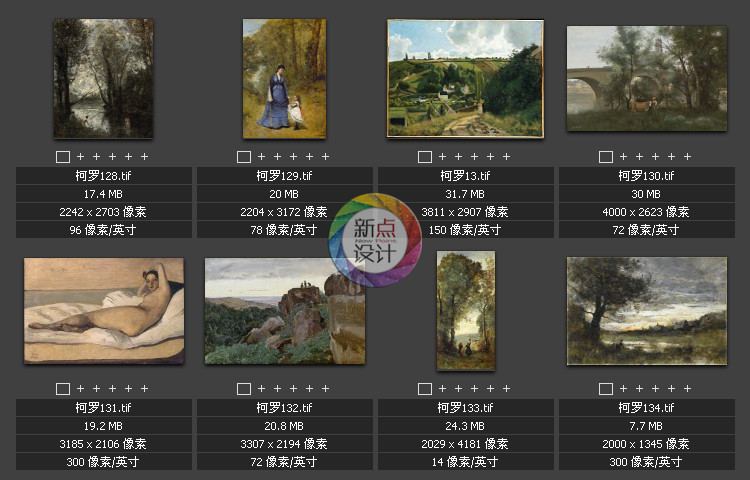Image resolution: width=750 pixels, height=480 pixels.
Task: Check the box above the 柯罗130.tif label
Action: [606, 157]
